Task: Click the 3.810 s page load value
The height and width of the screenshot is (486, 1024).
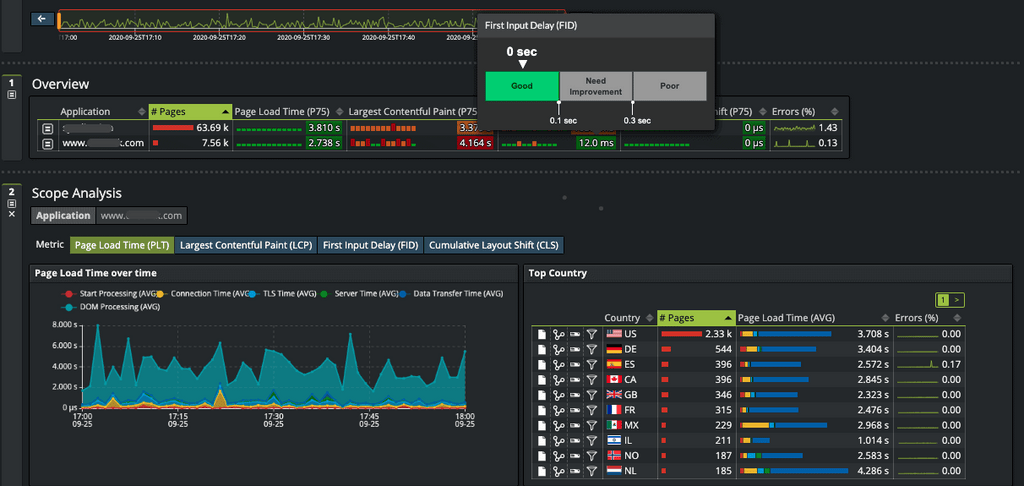Action: pos(325,129)
